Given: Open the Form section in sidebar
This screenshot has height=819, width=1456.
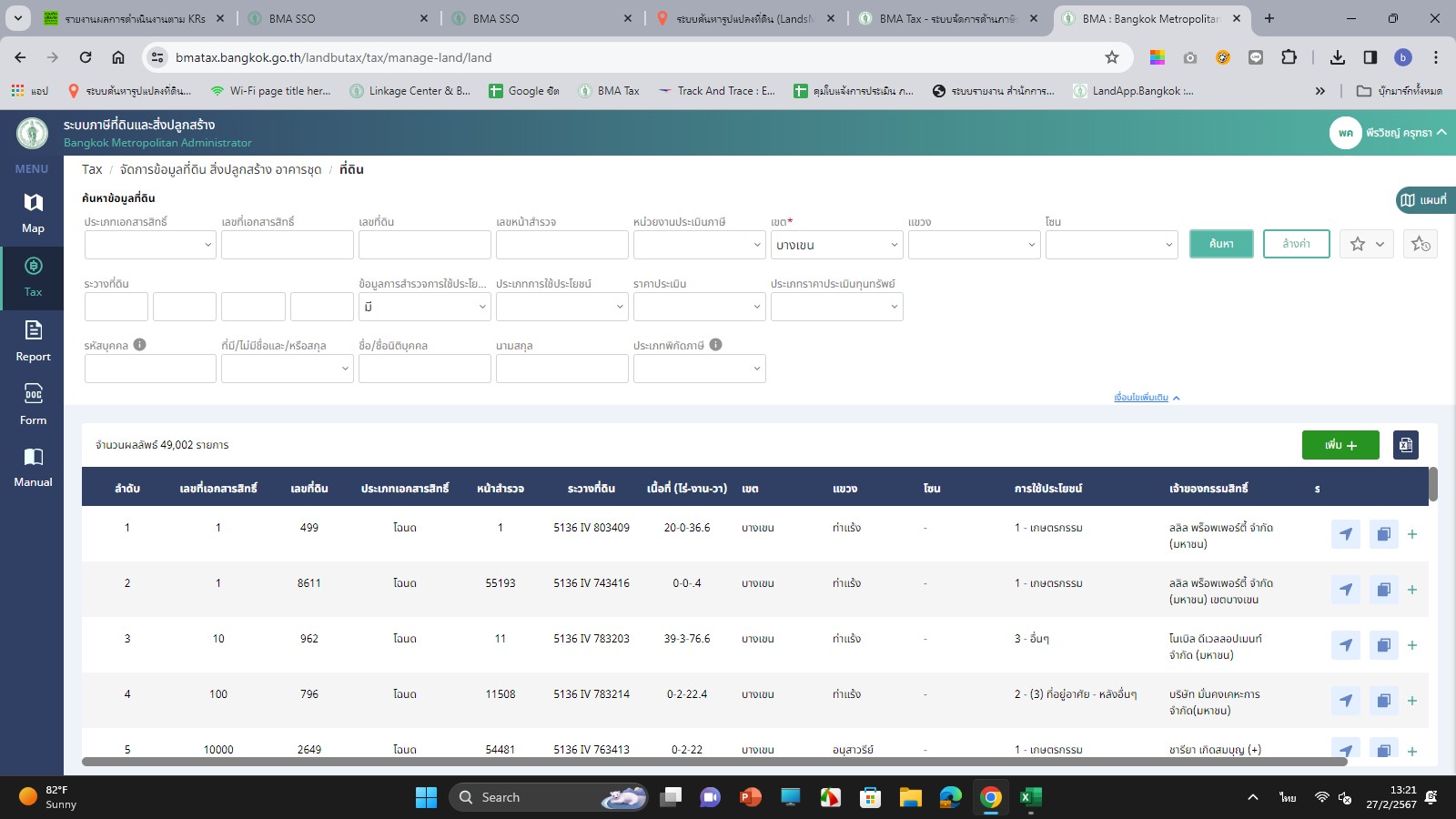Looking at the screenshot, I should [33, 404].
